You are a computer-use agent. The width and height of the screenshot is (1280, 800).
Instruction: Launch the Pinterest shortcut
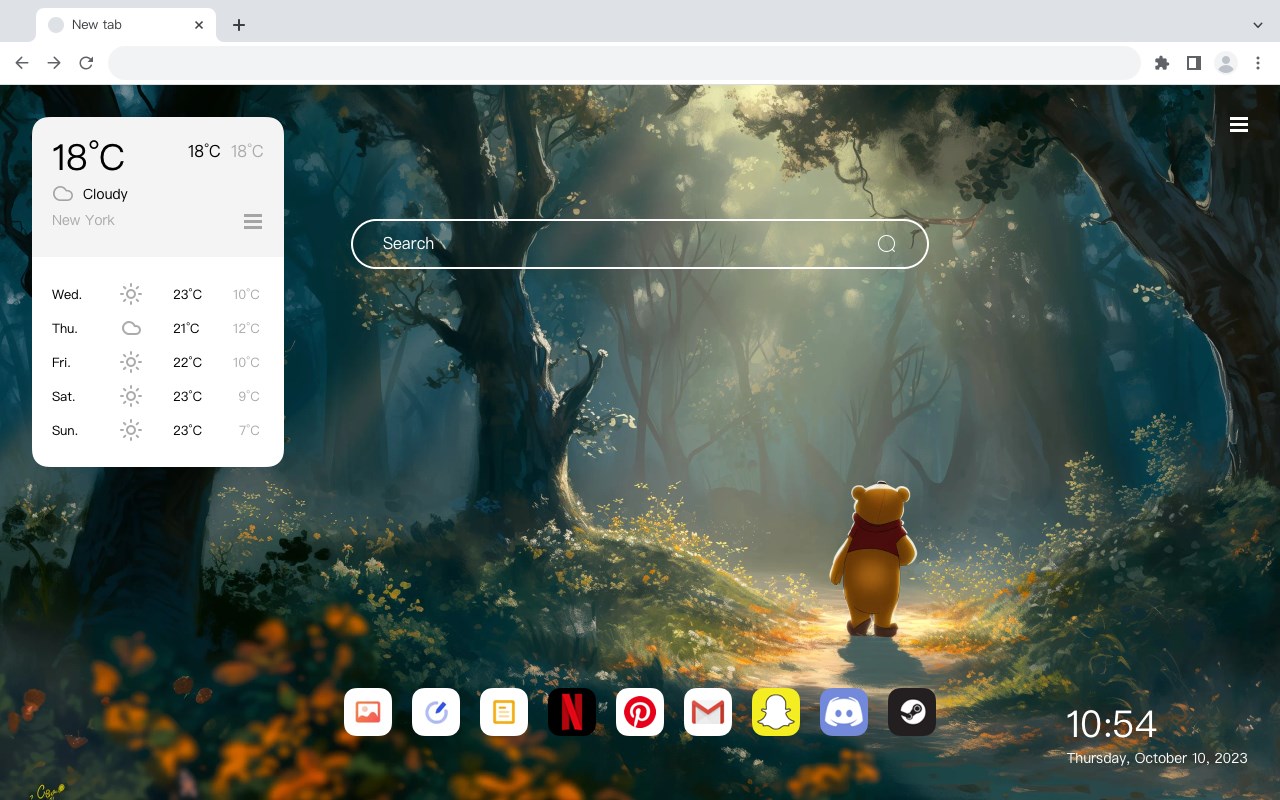[640, 712]
